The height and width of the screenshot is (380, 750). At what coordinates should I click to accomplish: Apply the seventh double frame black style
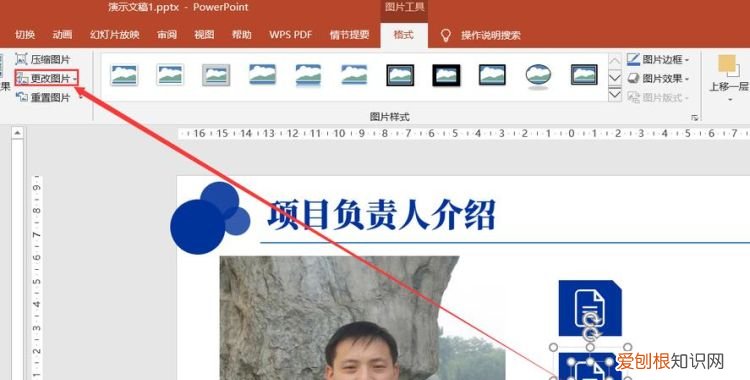(400, 75)
